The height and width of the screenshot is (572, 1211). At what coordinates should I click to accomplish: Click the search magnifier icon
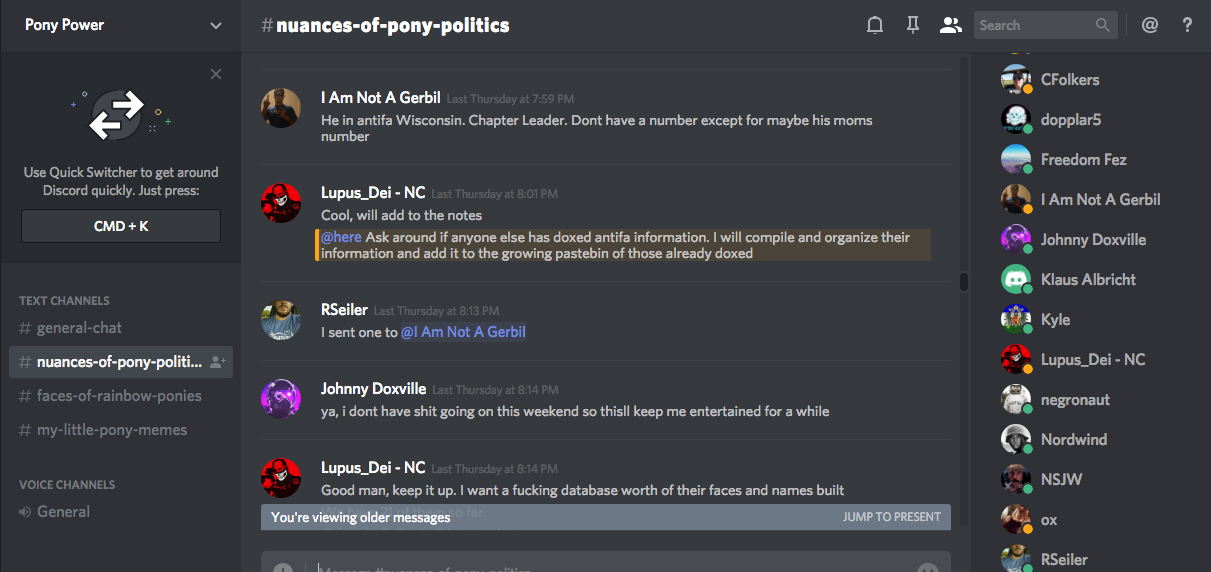pyautogui.click(x=1102, y=26)
